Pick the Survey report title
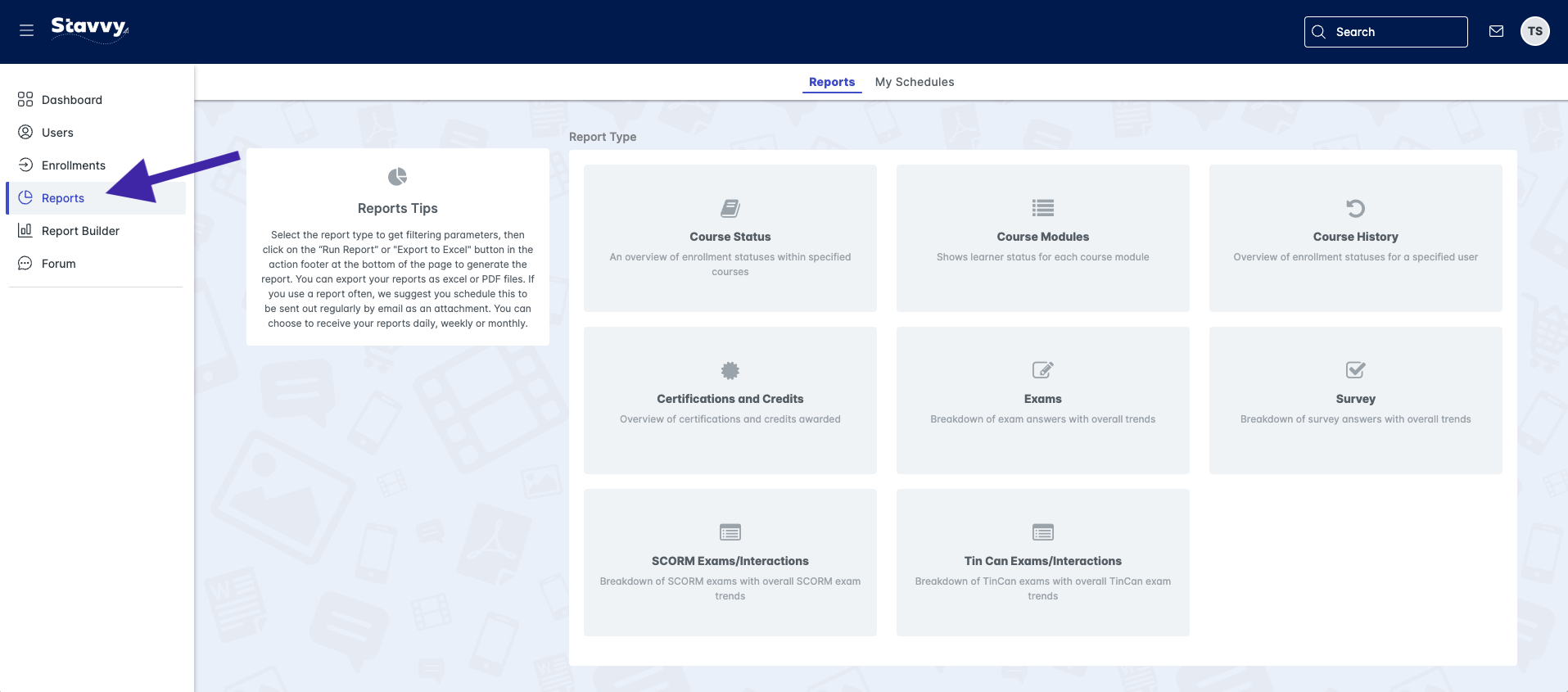The height and width of the screenshot is (692, 1568). [1356, 399]
